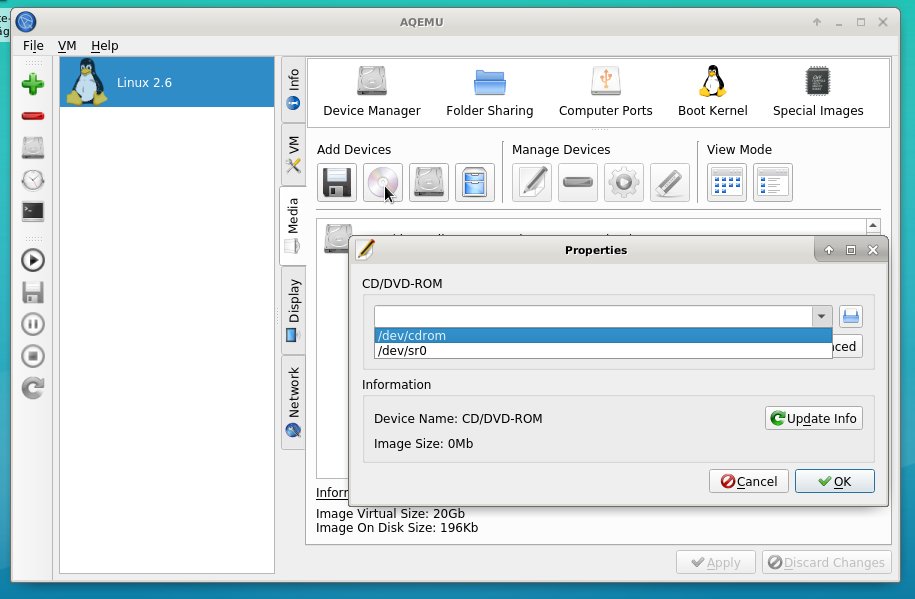
Task: Click the Add Floppy device icon
Action: (x=336, y=183)
